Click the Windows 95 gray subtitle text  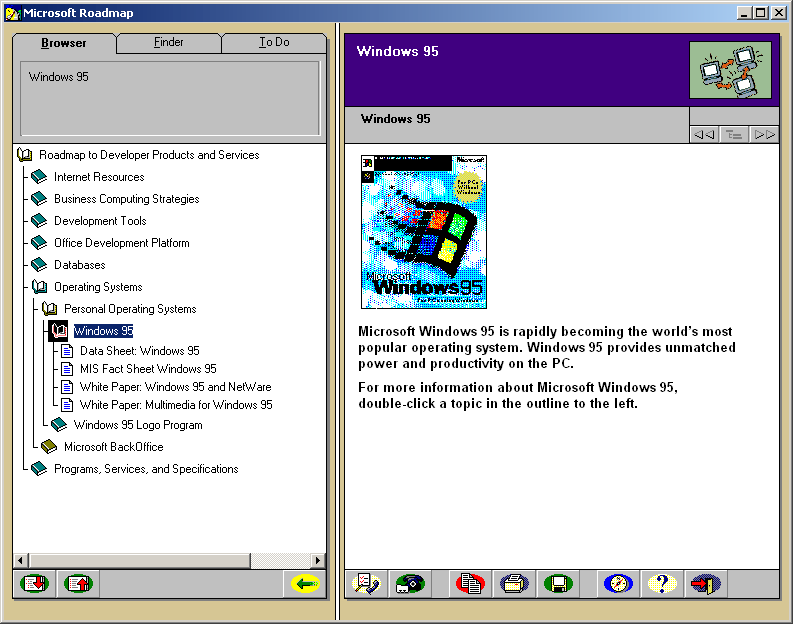pyautogui.click(x=395, y=119)
